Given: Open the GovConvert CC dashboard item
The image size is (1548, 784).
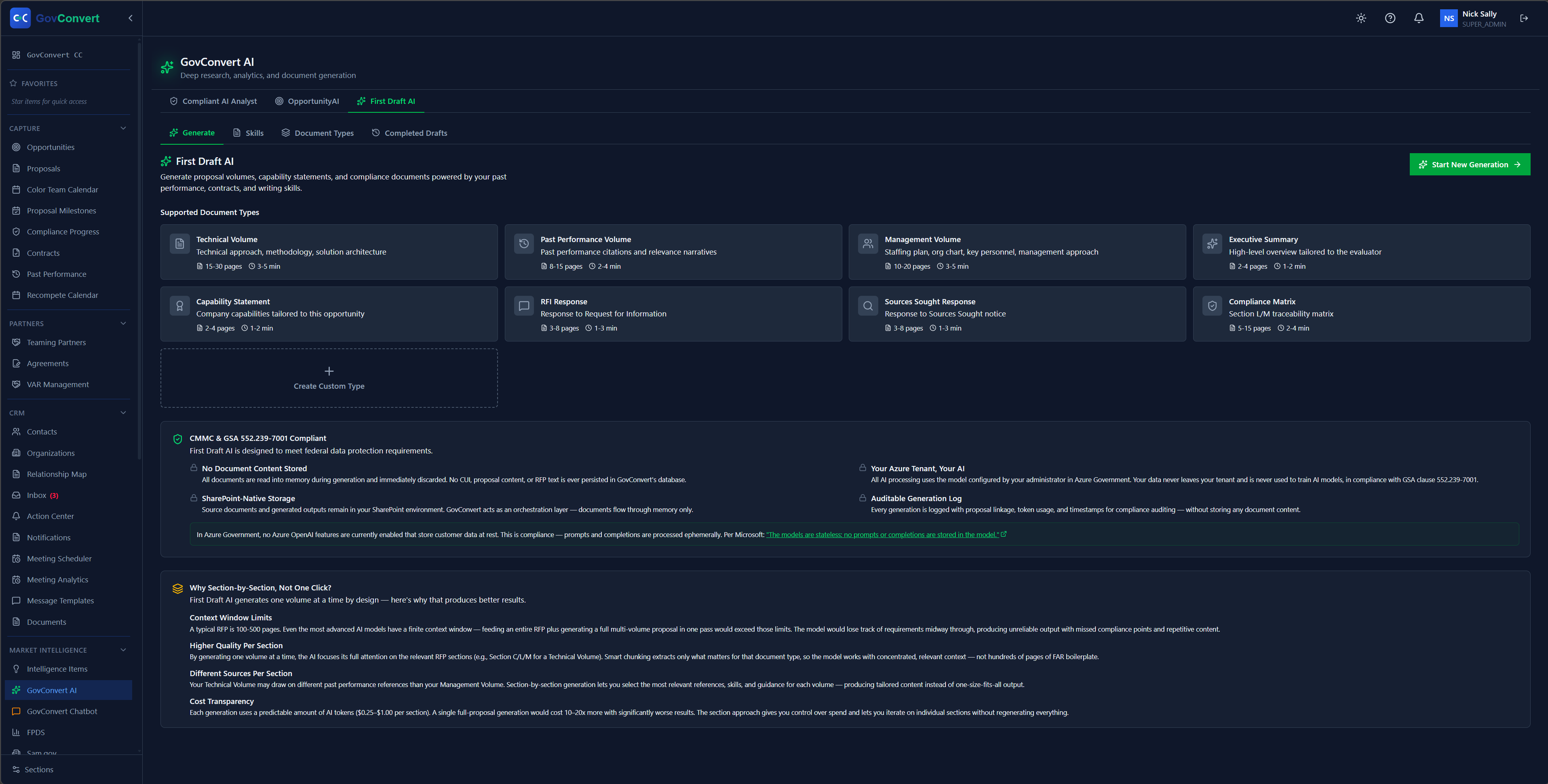Looking at the screenshot, I should tap(68, 55).
